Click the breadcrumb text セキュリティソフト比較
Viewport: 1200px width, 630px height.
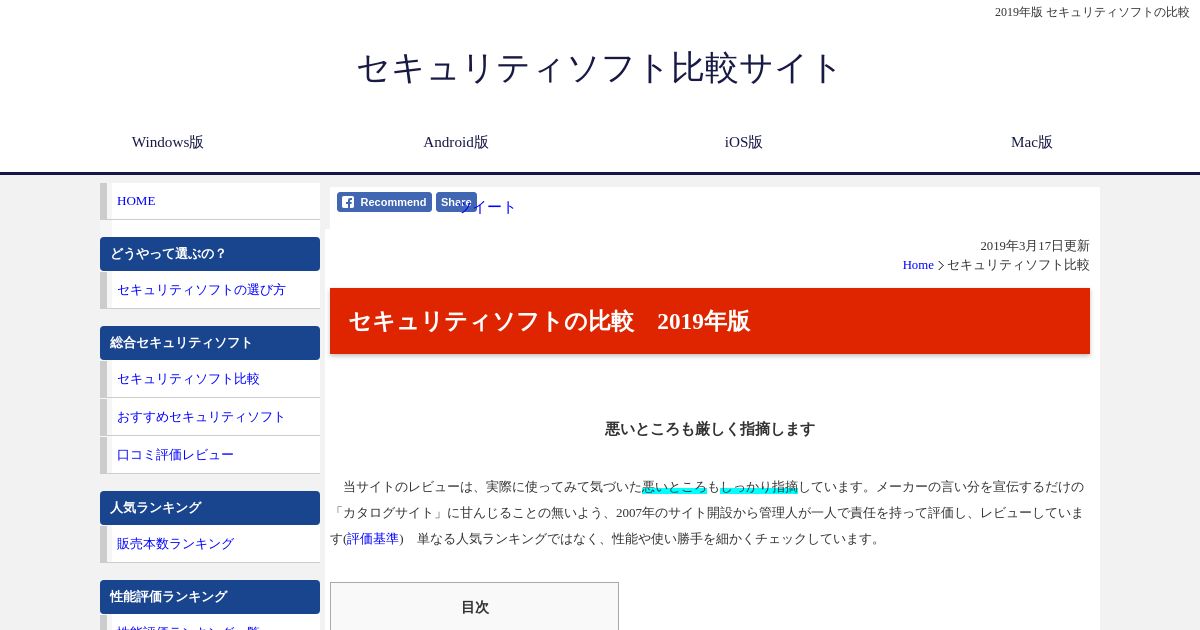[1018, 265]
